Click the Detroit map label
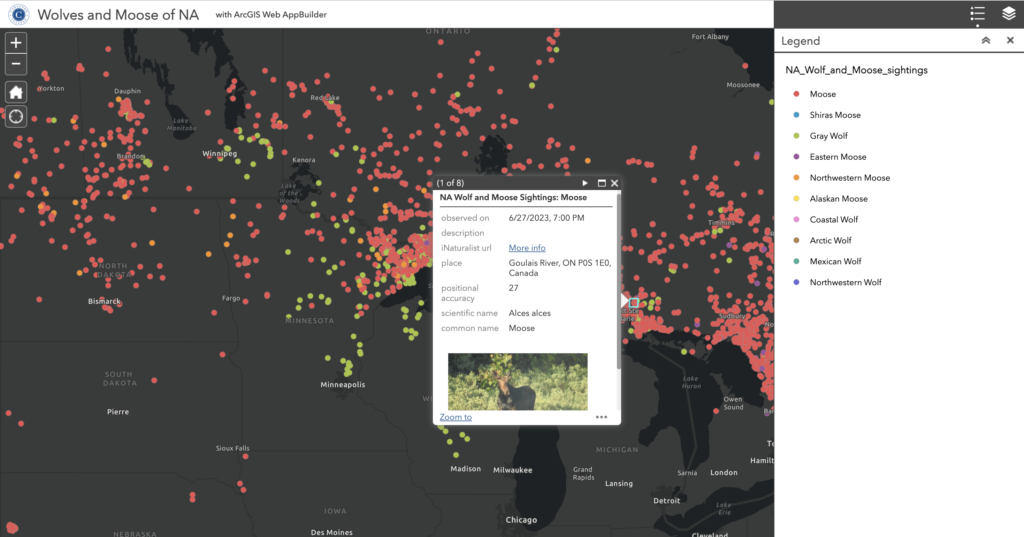 tap(667, 501)
